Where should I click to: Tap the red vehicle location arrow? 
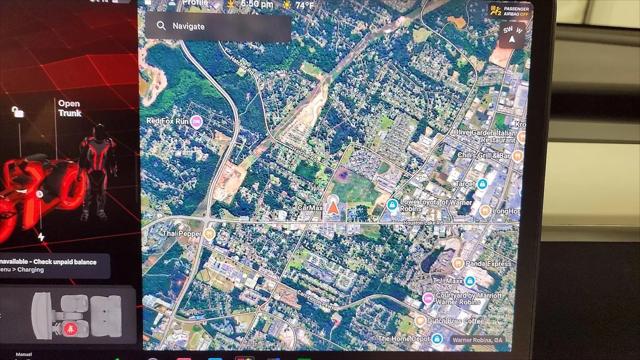pos(333,208)
